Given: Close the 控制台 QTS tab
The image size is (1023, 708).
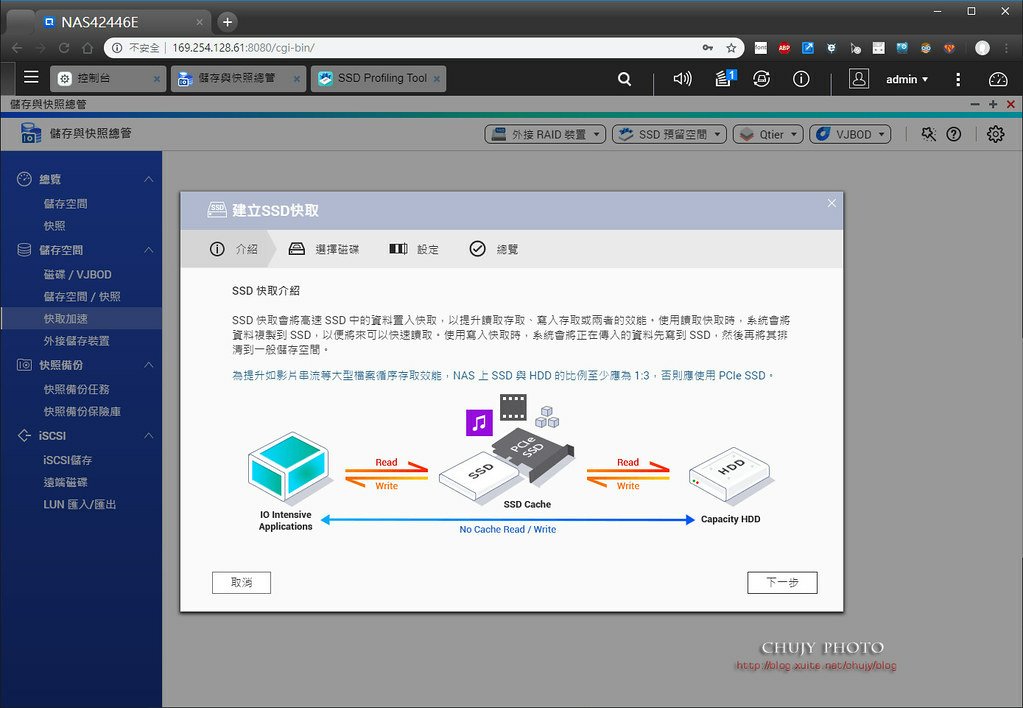Looking at the screenshot, I should [x=157, y=79].
